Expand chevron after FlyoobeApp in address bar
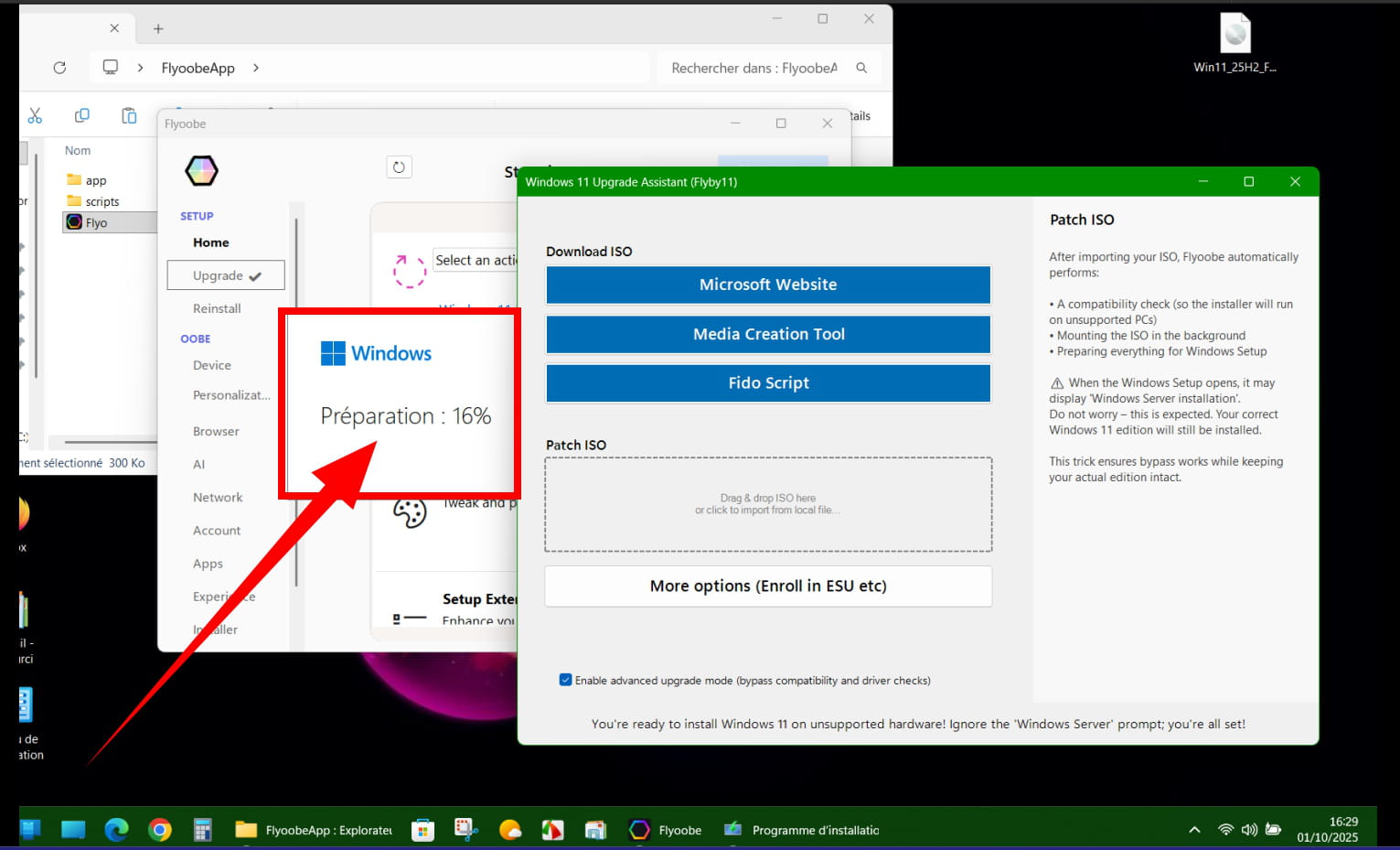 (x=256, y=68)
